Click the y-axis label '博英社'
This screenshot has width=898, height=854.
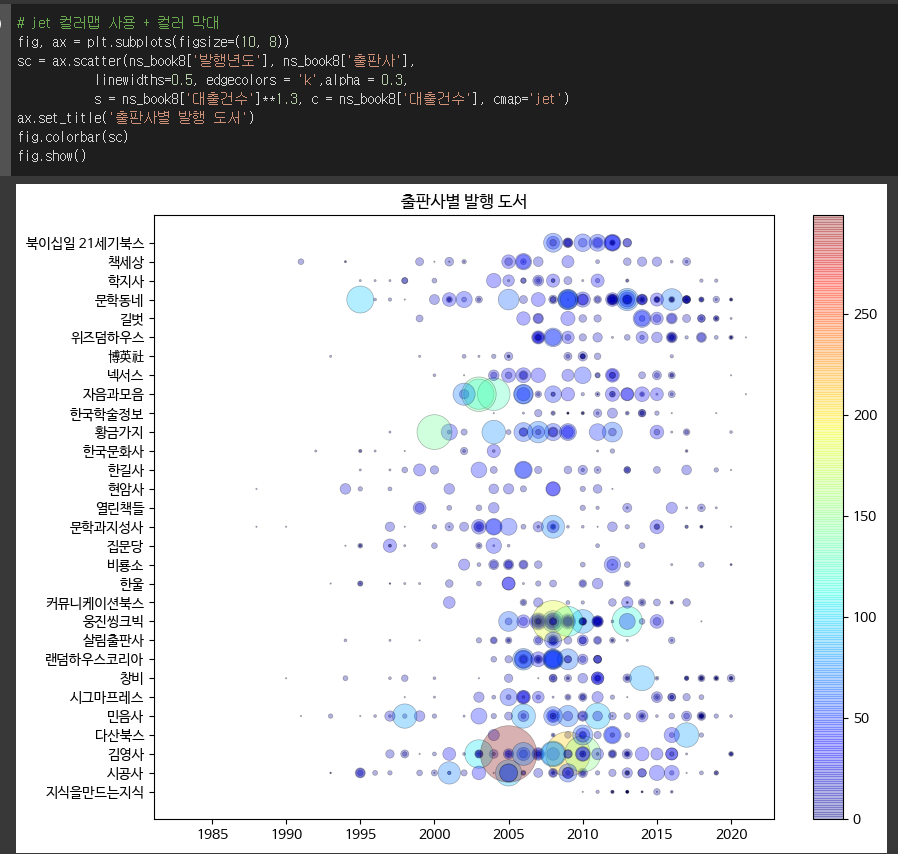[126, 356]
